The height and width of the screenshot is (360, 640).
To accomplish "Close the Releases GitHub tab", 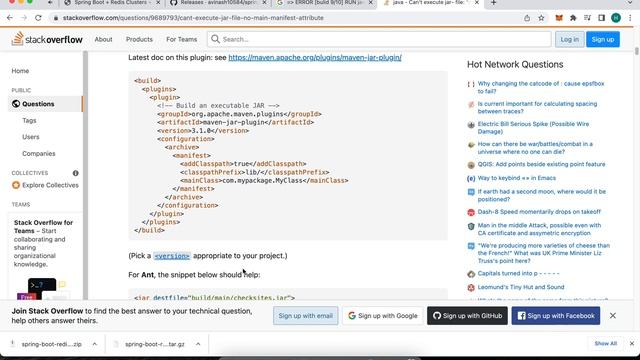I will point(264,3).
